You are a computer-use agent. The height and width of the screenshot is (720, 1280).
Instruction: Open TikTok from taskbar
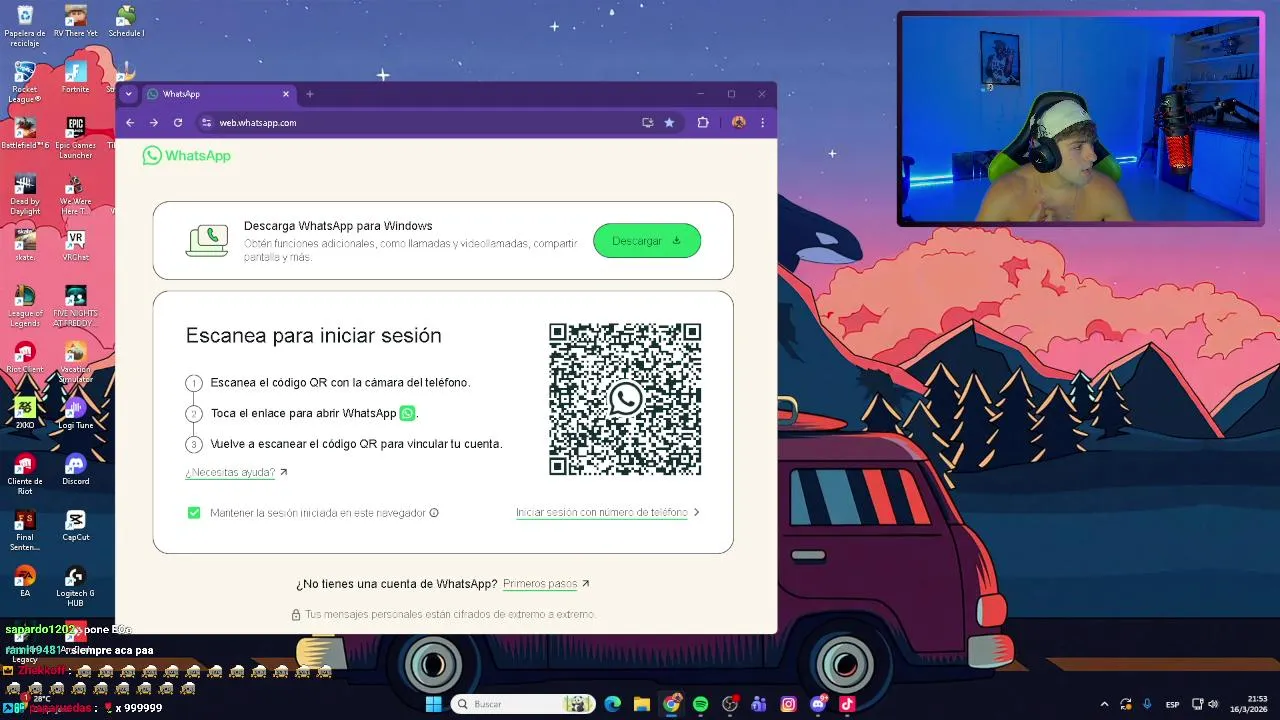coord(848,704)
